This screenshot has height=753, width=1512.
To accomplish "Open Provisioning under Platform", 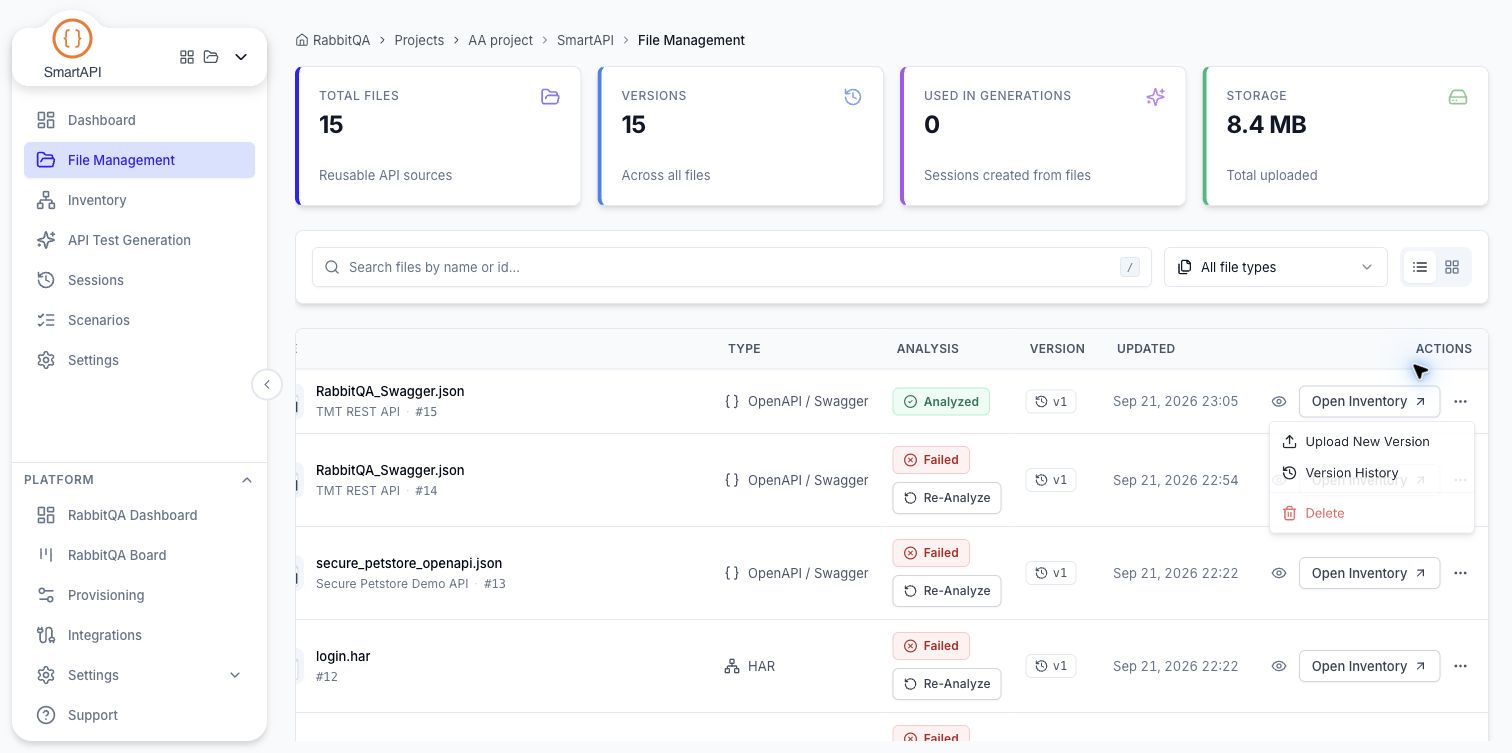I will pyautogui.click(x=140, y=595).
